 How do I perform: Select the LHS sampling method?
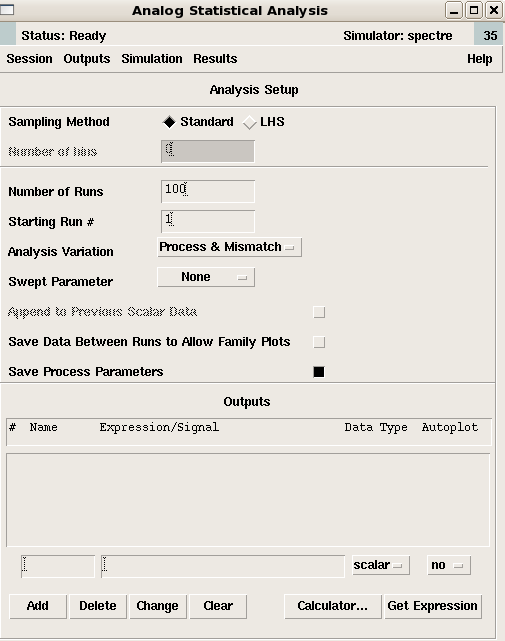point(249,122)
